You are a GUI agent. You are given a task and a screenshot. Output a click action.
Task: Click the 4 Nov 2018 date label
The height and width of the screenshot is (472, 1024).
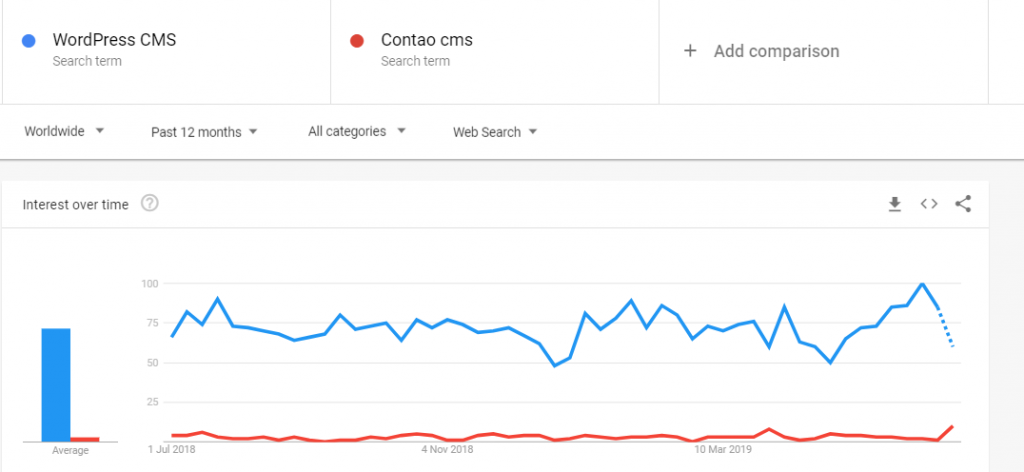447,449
